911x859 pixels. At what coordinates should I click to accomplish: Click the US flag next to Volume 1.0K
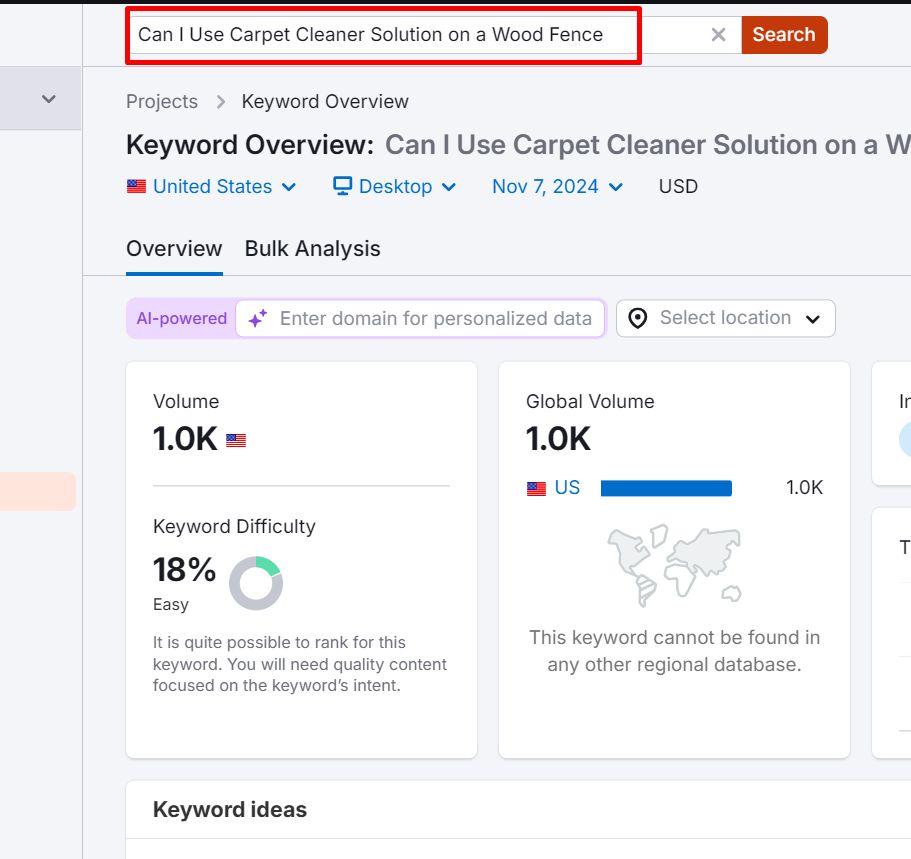236,440
